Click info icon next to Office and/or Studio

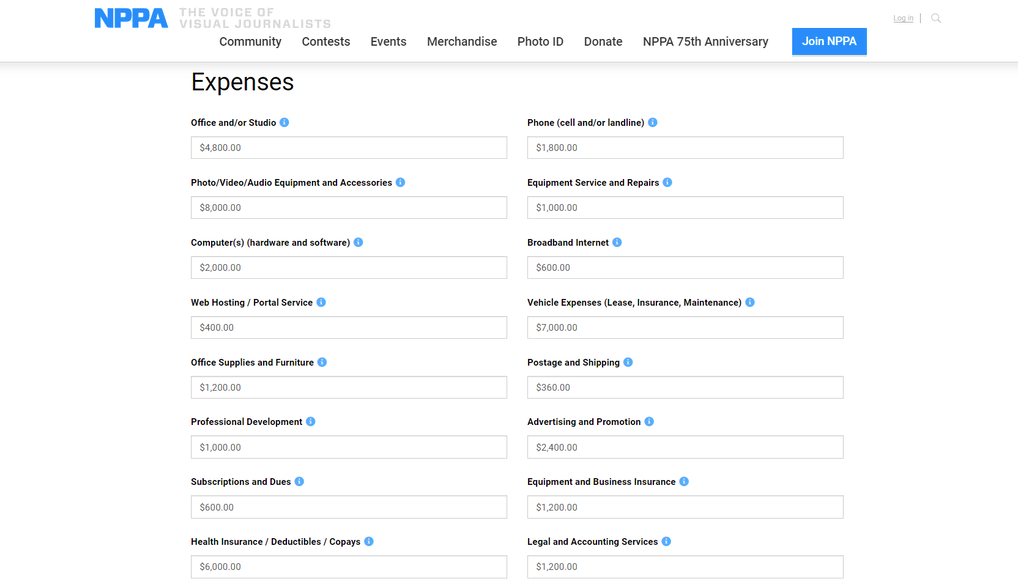(x=284, y=122)
